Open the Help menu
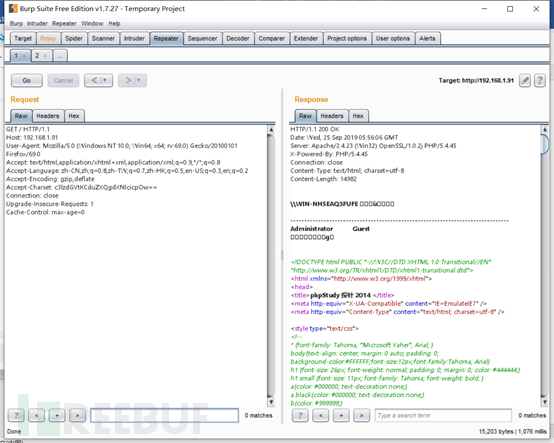Screen dimensions: 554x443 coord(114,24)
